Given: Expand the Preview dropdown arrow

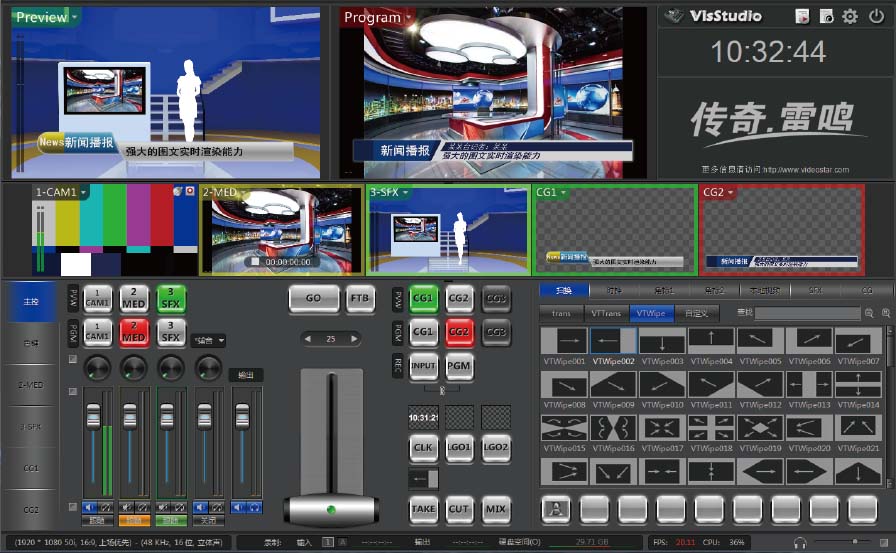Looking at the screenshot, I should [x=75, y=17].
